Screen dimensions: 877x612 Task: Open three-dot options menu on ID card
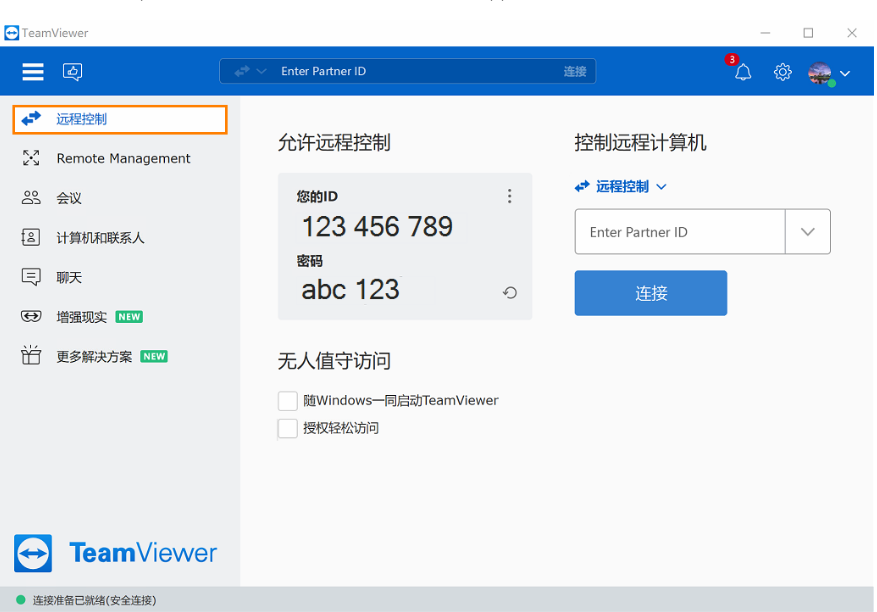(509, 196)
